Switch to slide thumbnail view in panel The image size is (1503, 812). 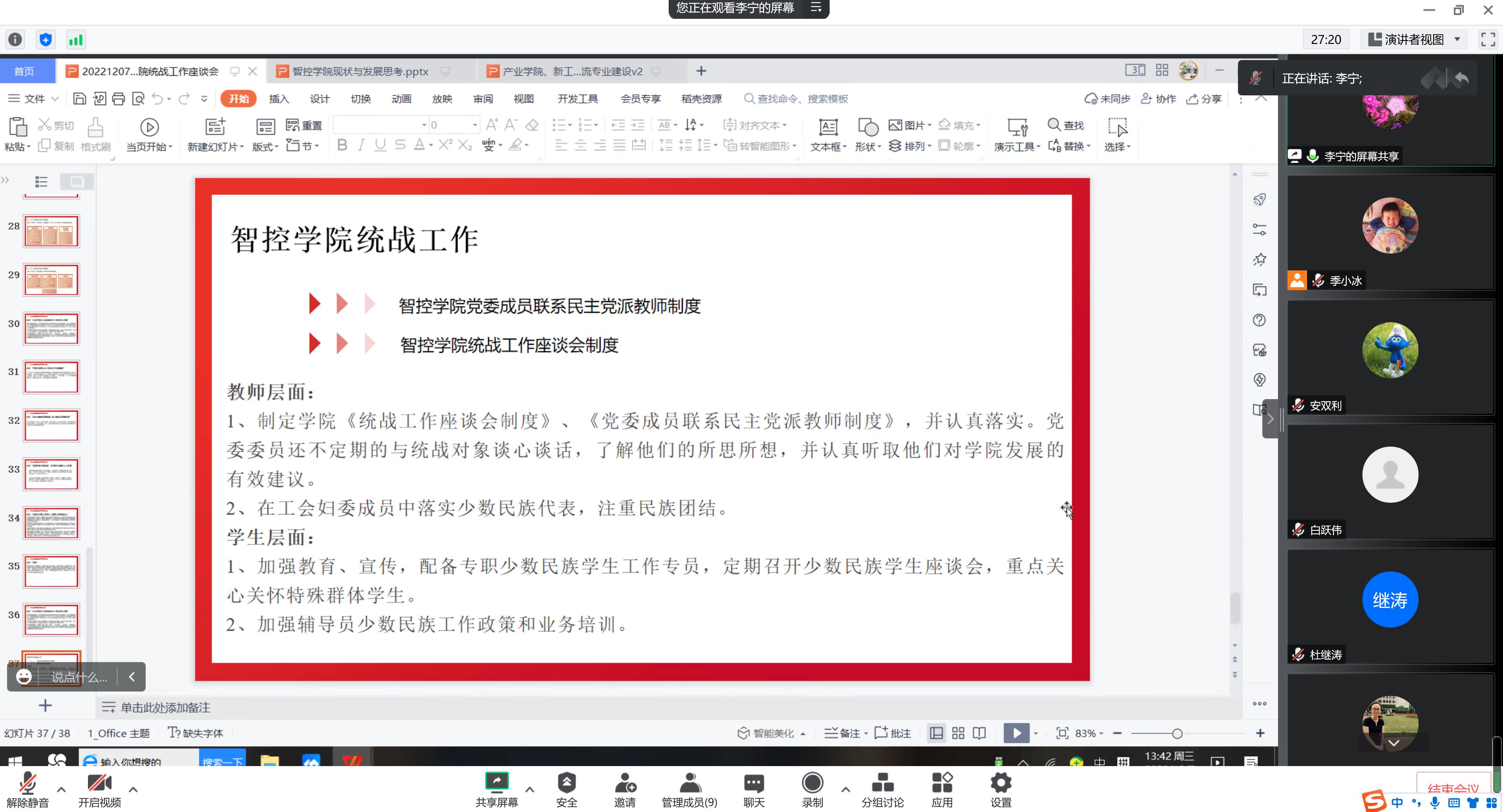click(x=77, y=181)
